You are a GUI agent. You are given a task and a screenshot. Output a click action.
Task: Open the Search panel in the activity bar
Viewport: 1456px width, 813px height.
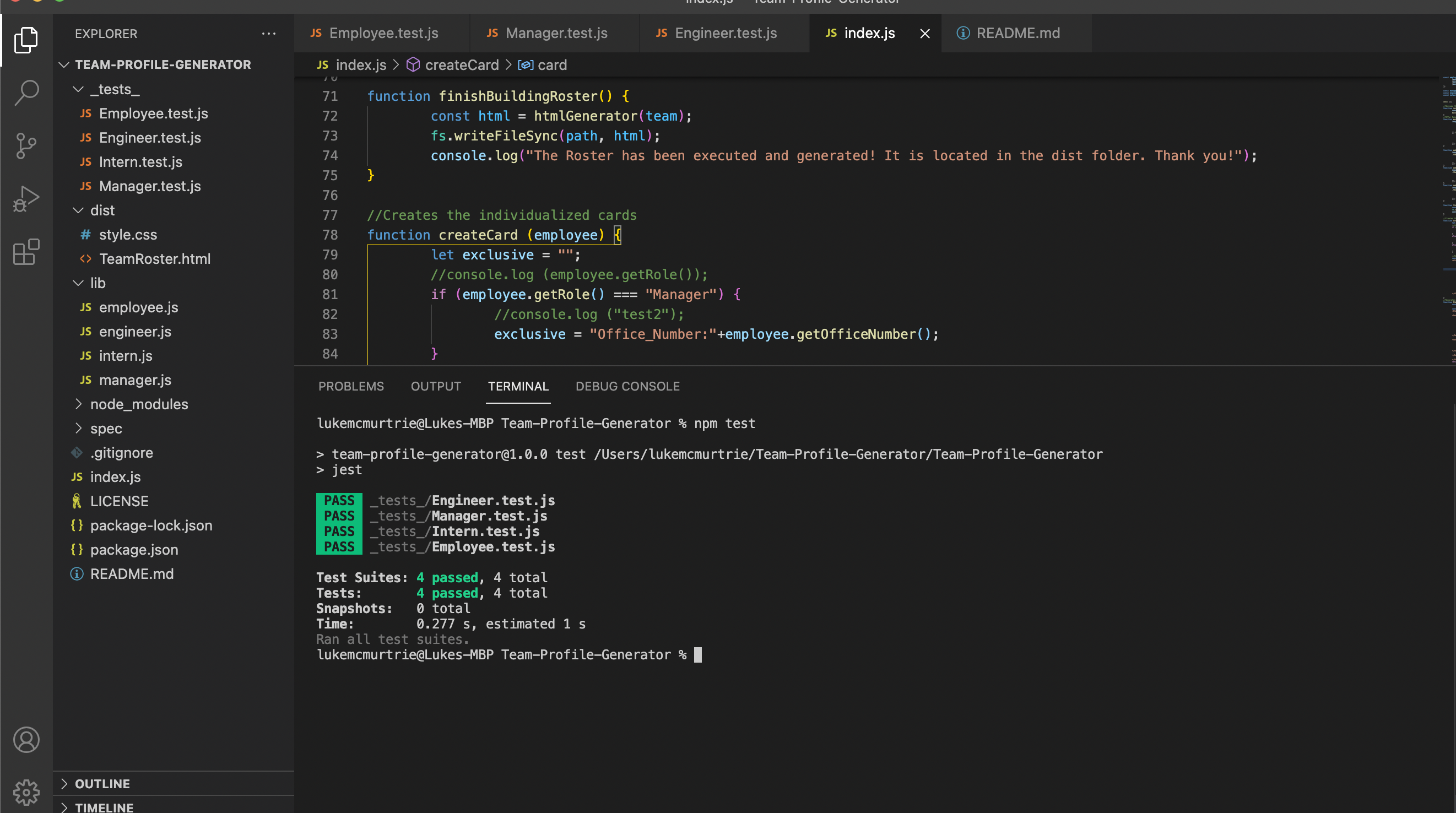pos(26,92)
